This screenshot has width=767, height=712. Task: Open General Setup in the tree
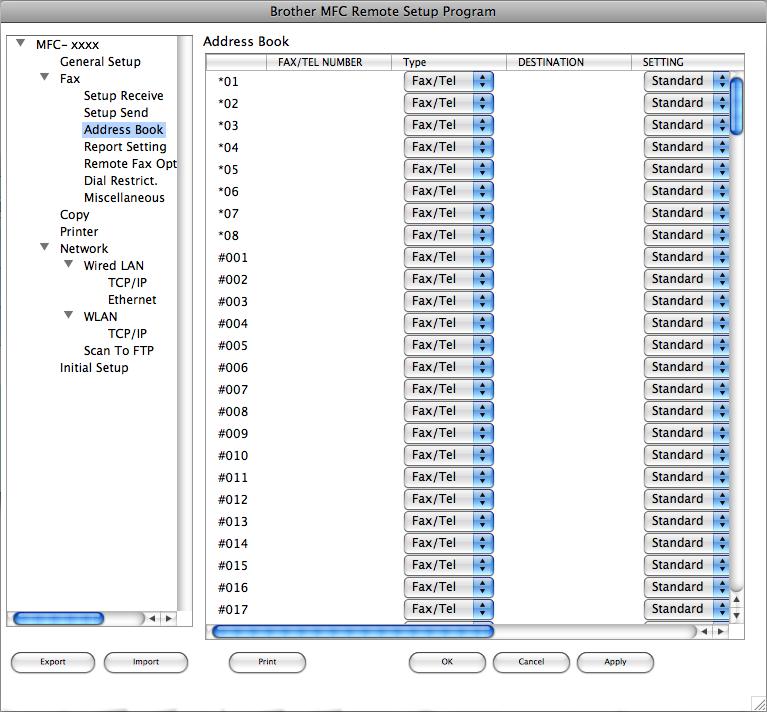click(100, 62)
